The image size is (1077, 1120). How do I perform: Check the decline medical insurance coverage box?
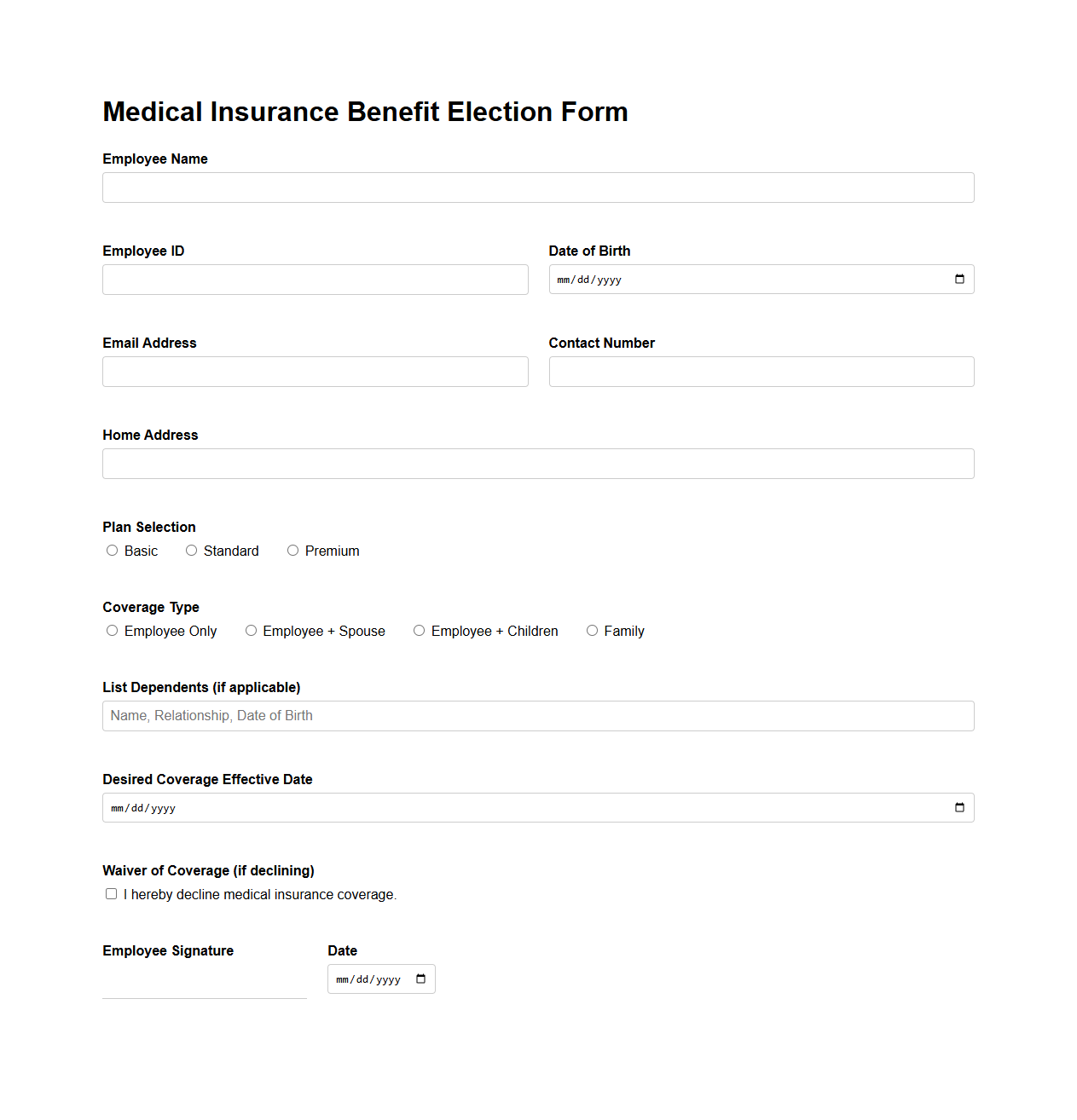111,893
